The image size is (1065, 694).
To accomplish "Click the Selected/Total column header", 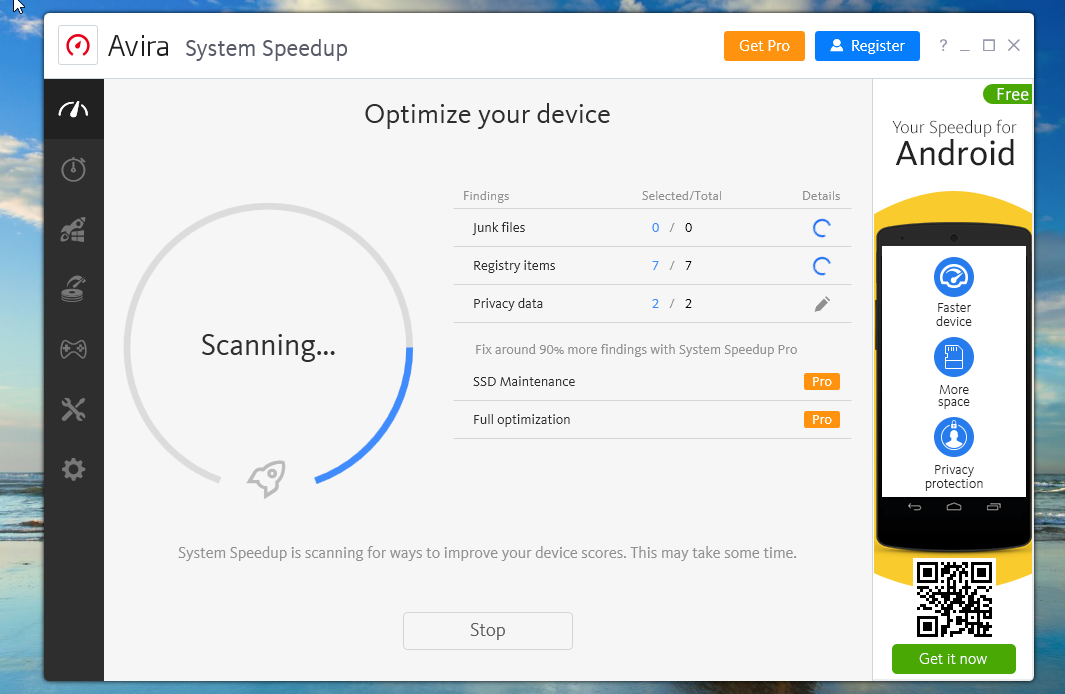I will pyautogui.click(x=681, y=196).
